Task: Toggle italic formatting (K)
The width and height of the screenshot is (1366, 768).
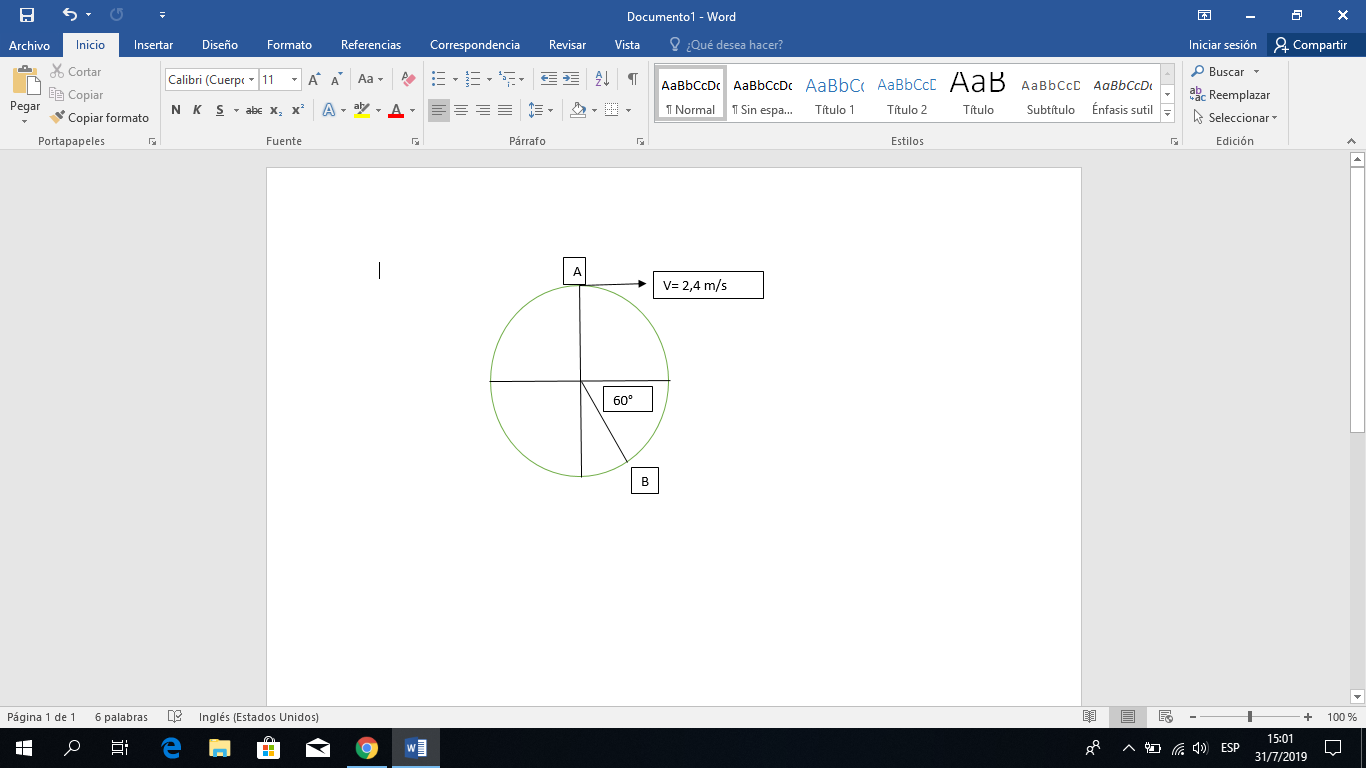Action: 197,110
